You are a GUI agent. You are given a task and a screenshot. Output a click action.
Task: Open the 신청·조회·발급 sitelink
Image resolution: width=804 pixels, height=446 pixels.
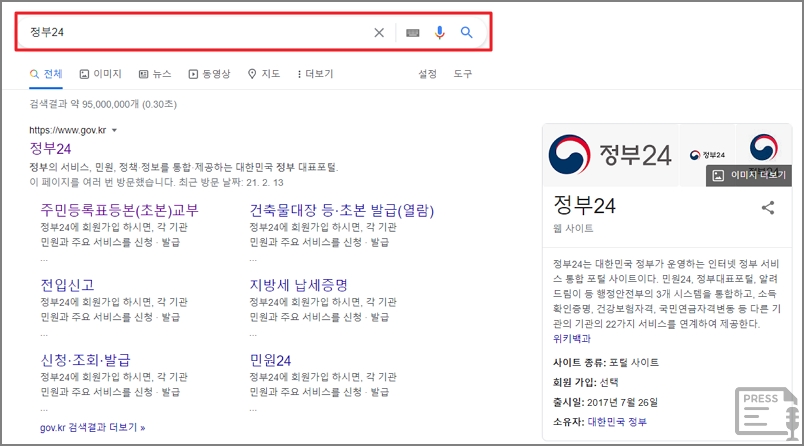86,360
